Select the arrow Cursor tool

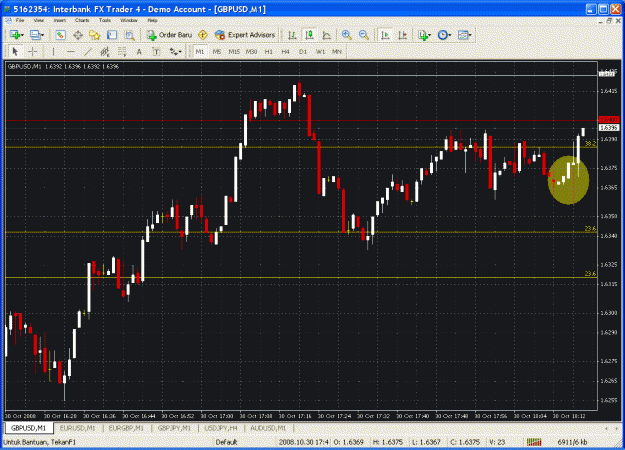click(x=15, y=51)
